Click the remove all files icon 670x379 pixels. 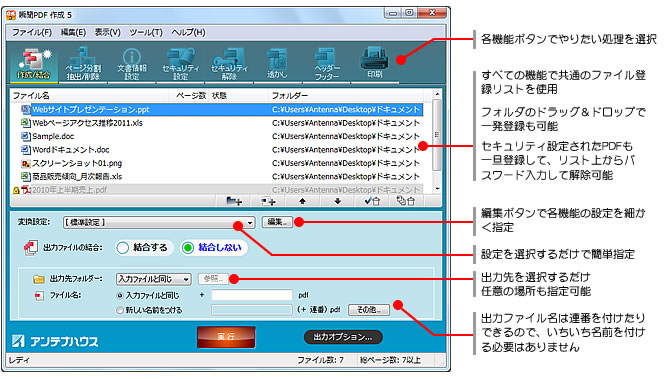point(406,201)
